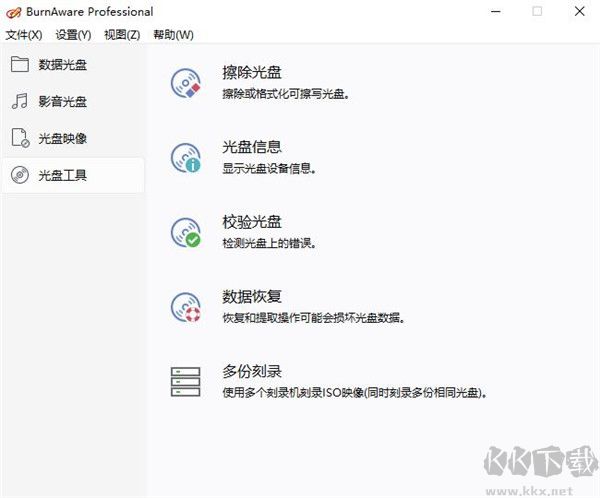Open the 帮助(W) menu
This screenshot has width=600, height=498.
tap(173, 34)
